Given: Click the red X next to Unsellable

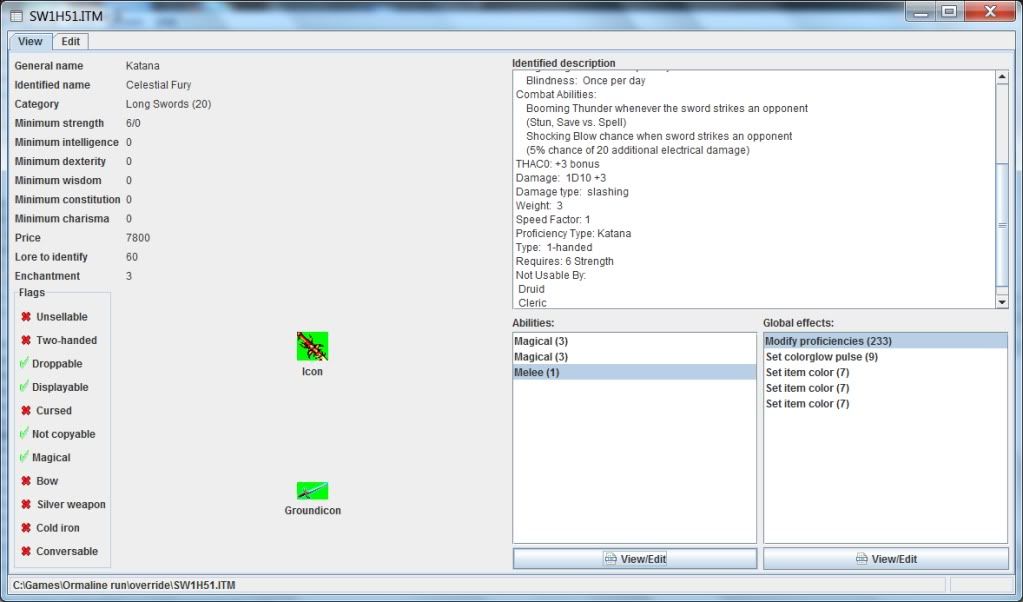Looking at the screenshot, I should [26, 317].
